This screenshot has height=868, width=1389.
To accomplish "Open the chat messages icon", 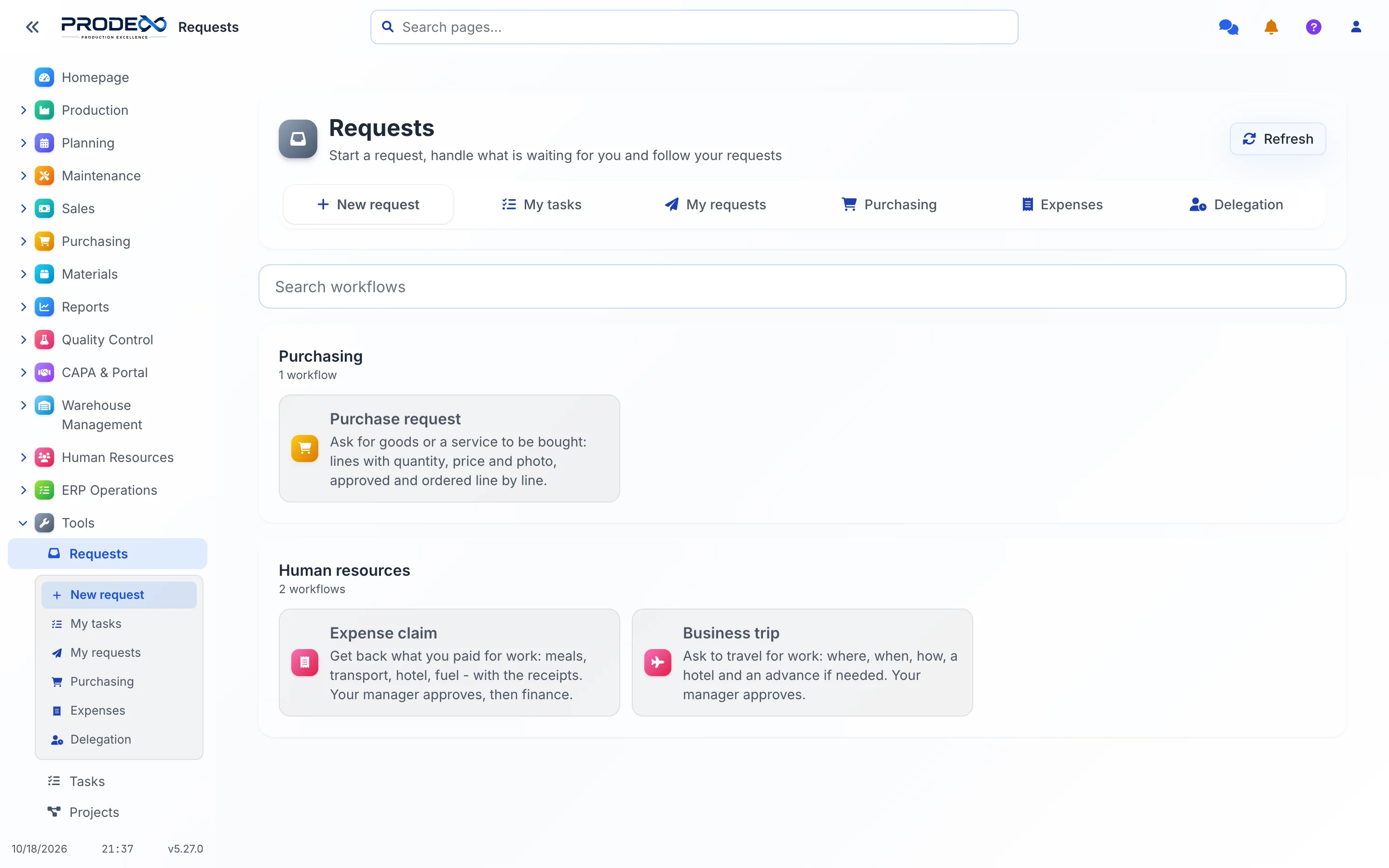I will click(x=1228, y=27).
